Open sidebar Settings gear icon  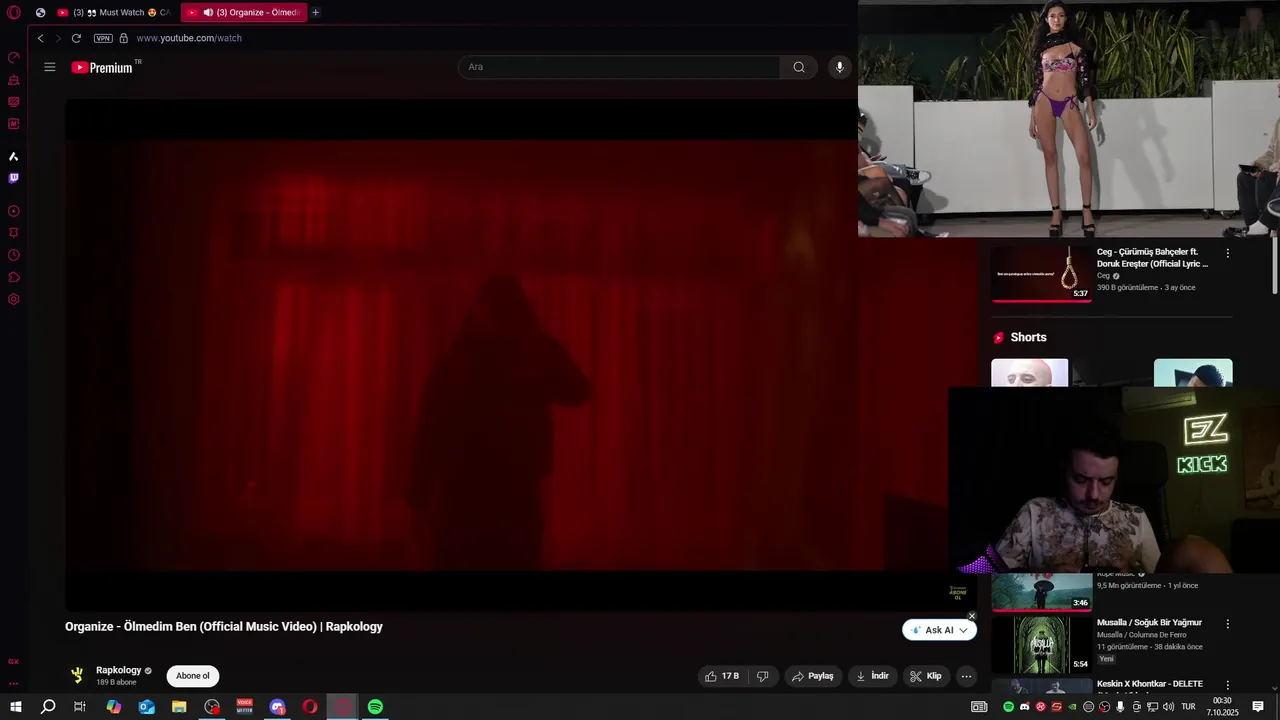click(13, 299)
